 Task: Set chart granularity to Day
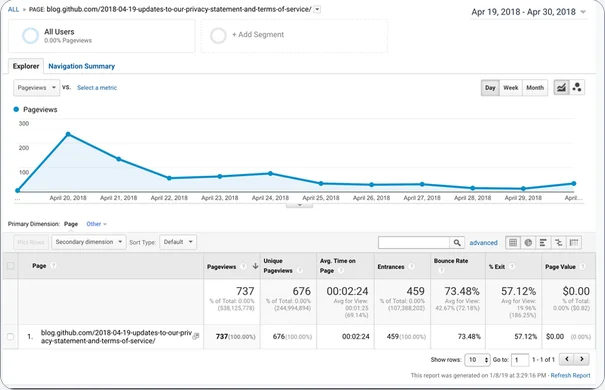pyautogui.click(x=490, y=88)
